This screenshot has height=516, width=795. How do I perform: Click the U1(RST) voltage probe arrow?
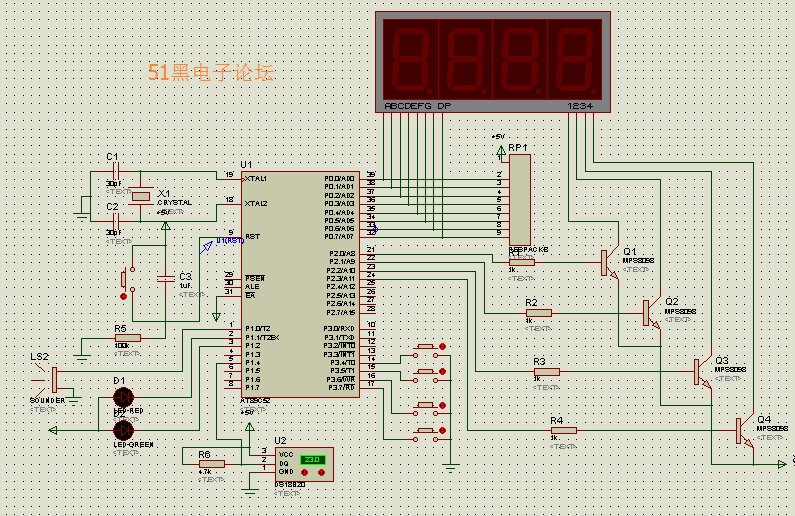pyautogui.click(x=206, y=247)
